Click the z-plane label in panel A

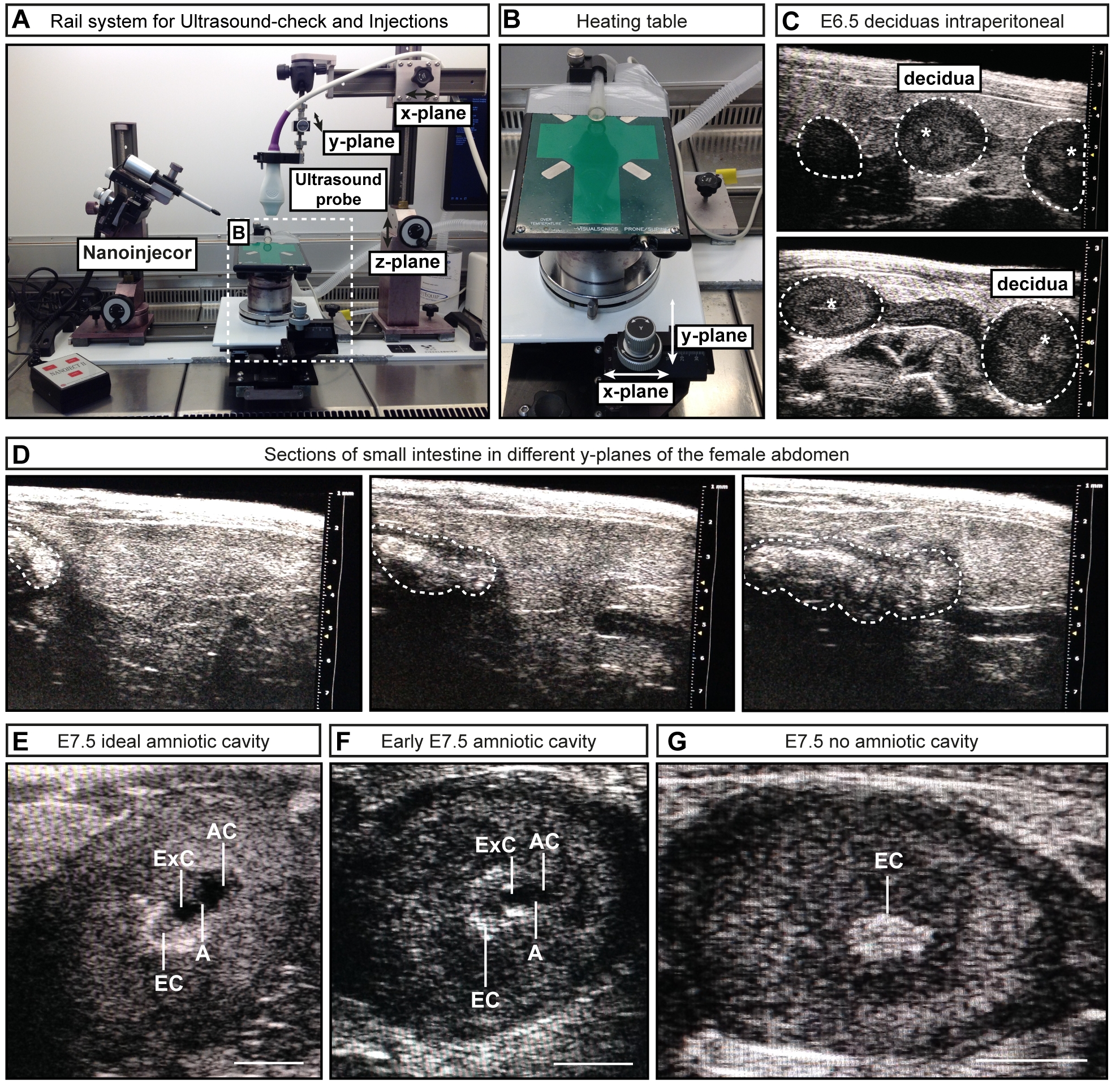click(407, 262)
